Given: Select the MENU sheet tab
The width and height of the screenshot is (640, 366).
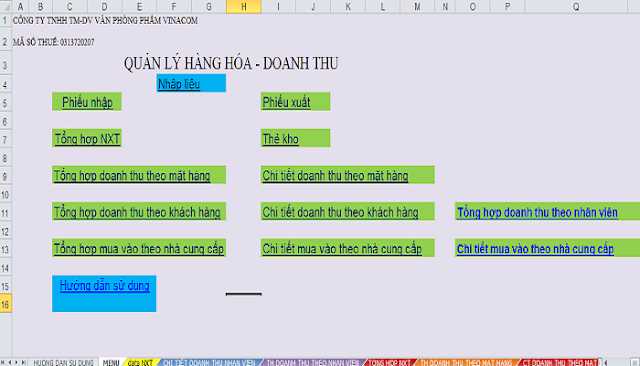Looking at the screenshot, I should coord(111,362).
